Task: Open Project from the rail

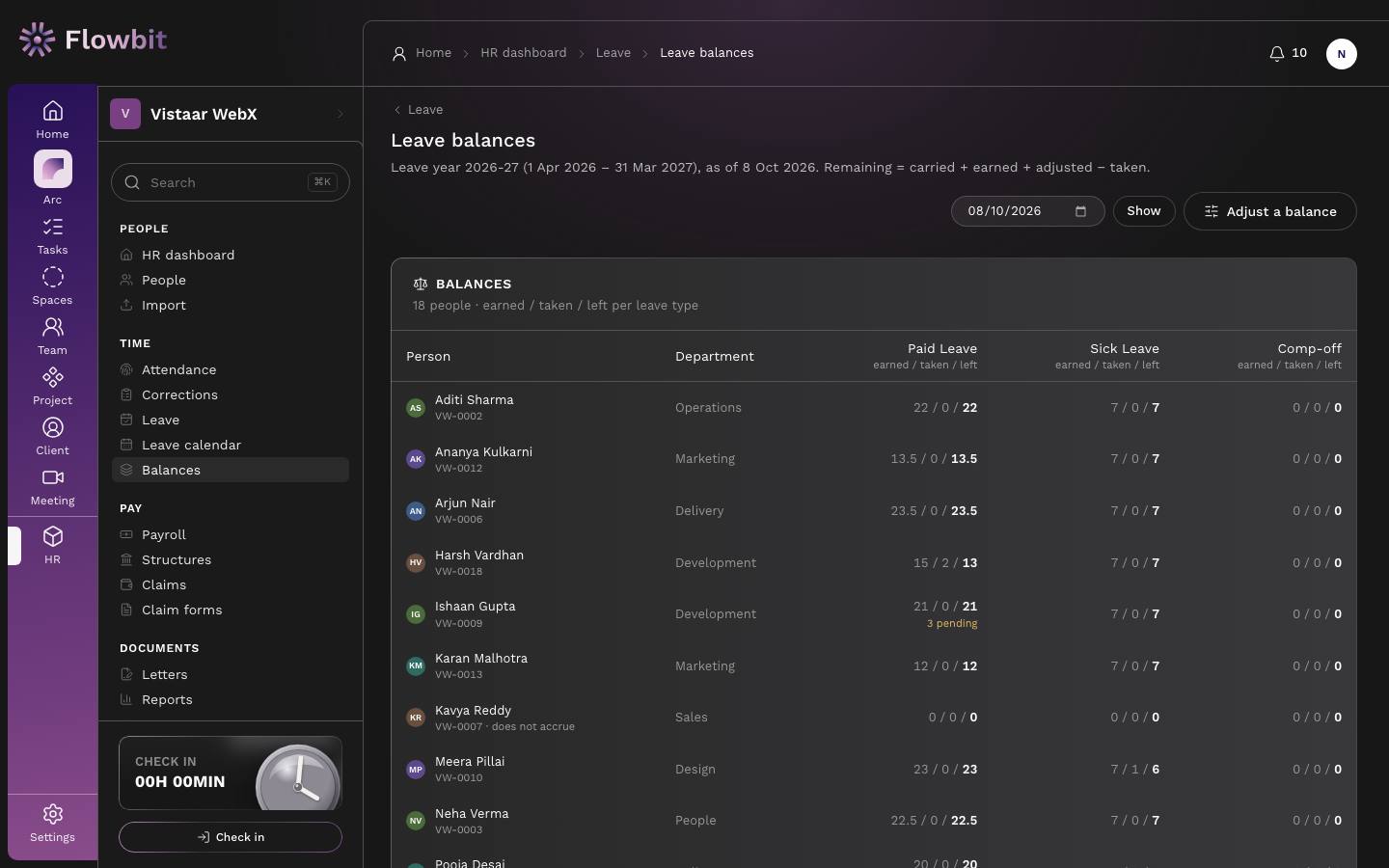Action: point(53,387)
